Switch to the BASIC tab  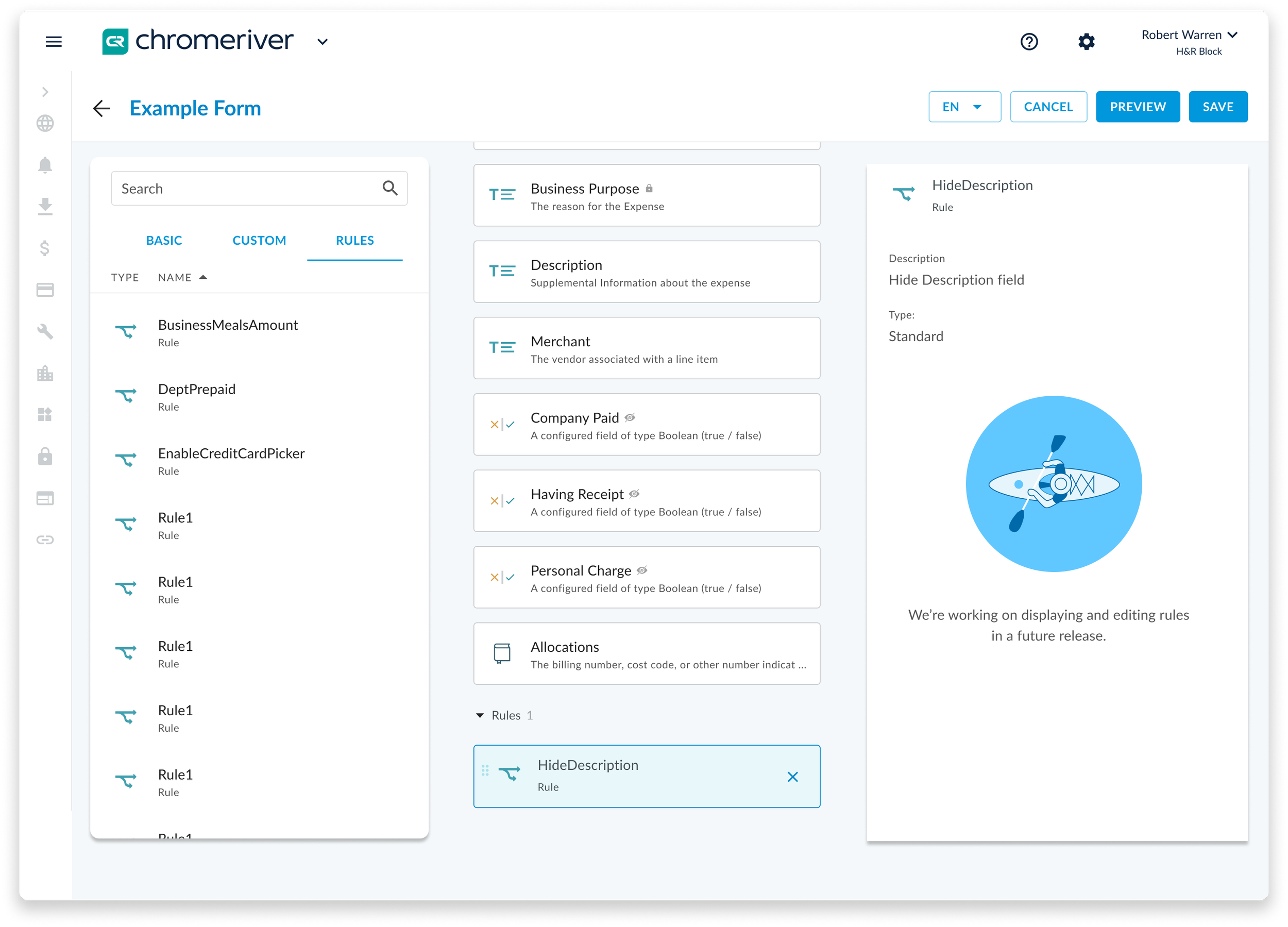163,240
